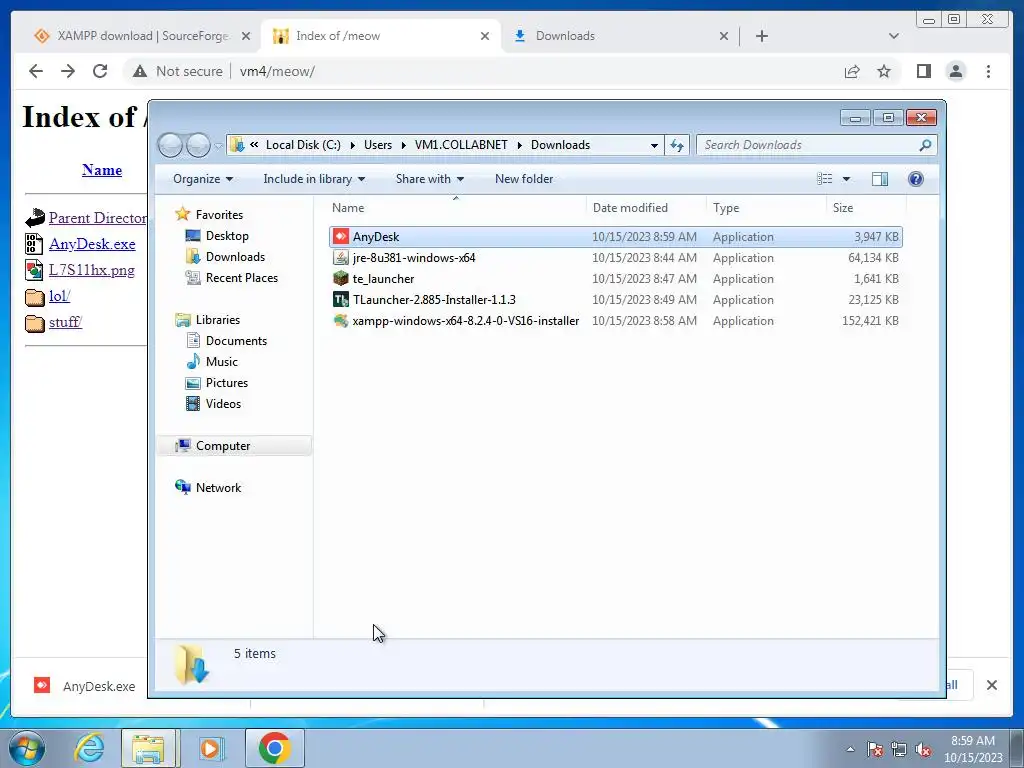Image resolution: width=1024 pixels, height=768 pixels.
Task: Toggle the Explorer preview pane icon
Action: tap(880, 179)
